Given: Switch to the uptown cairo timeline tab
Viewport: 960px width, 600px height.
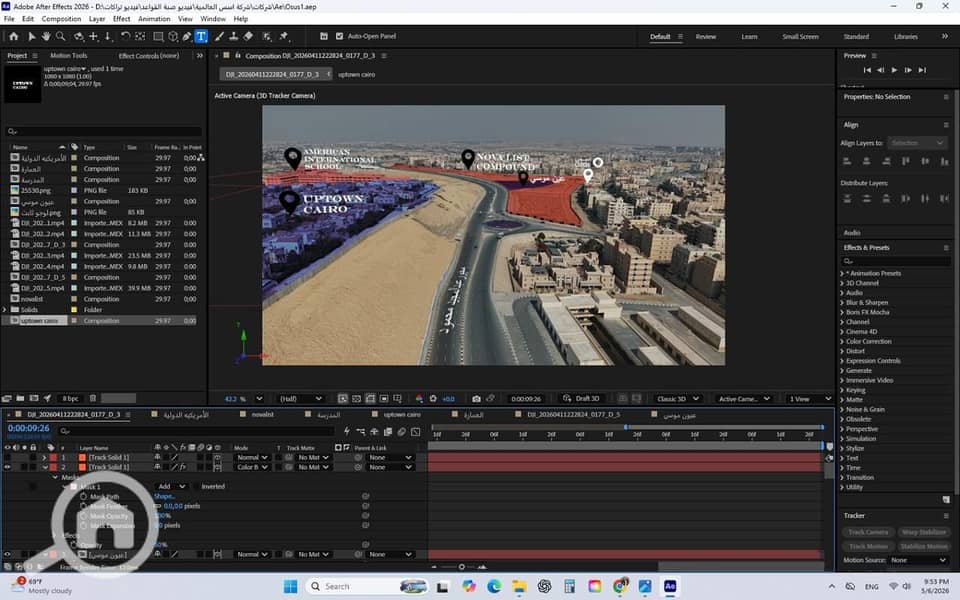Looking at the screenshot, I should click(402, 414).
